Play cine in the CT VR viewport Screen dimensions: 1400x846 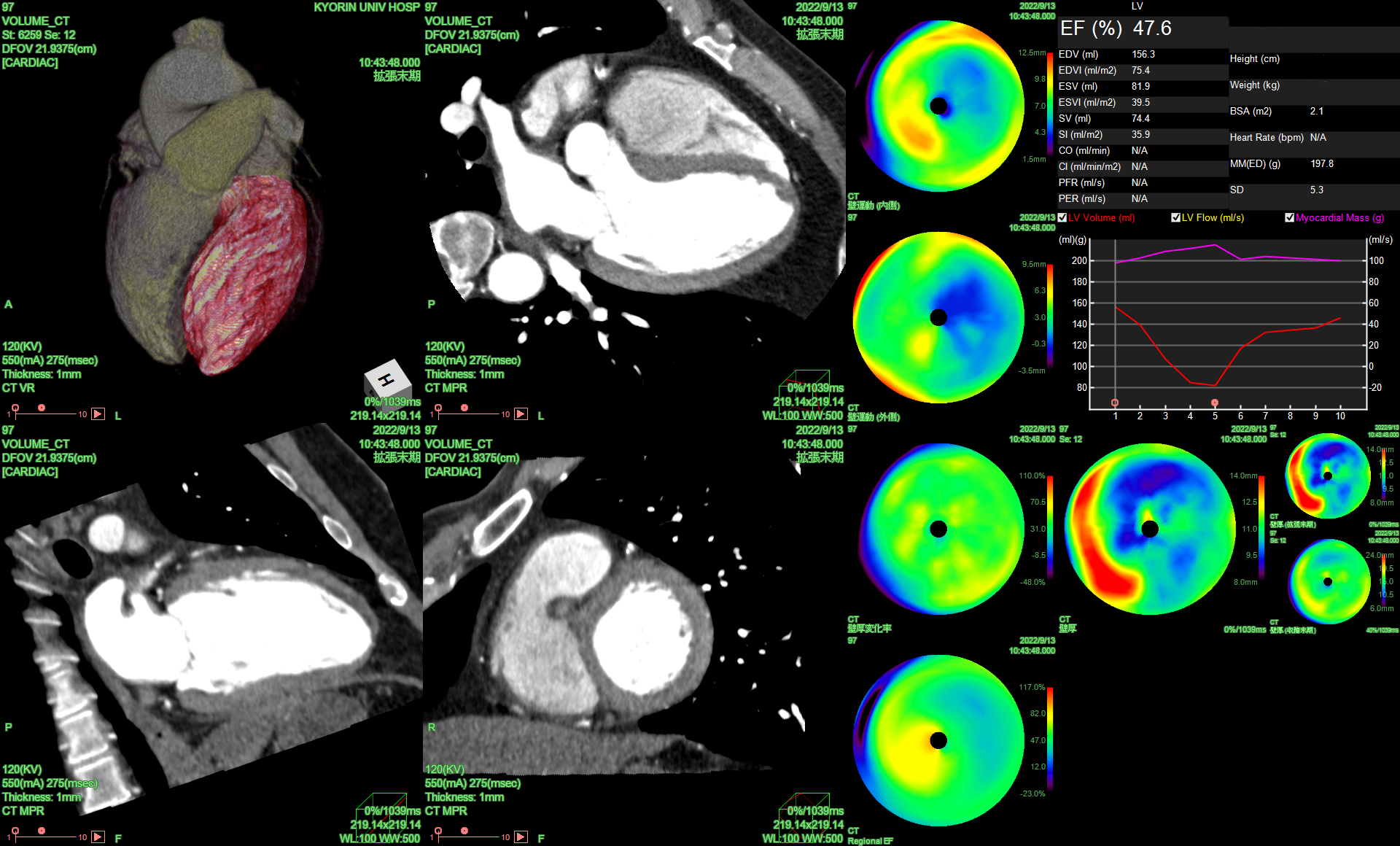click(x=98, y=414)
